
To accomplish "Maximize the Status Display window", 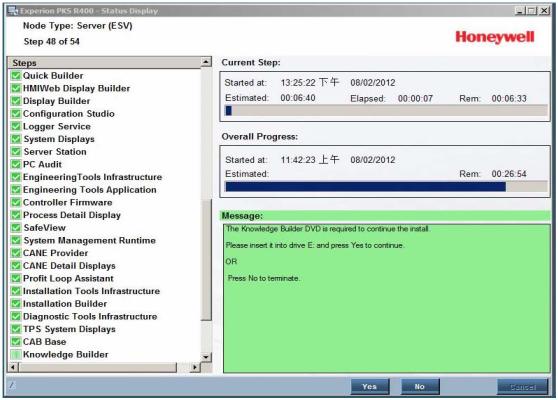I will pyautogui.click(x=532, y=11).
